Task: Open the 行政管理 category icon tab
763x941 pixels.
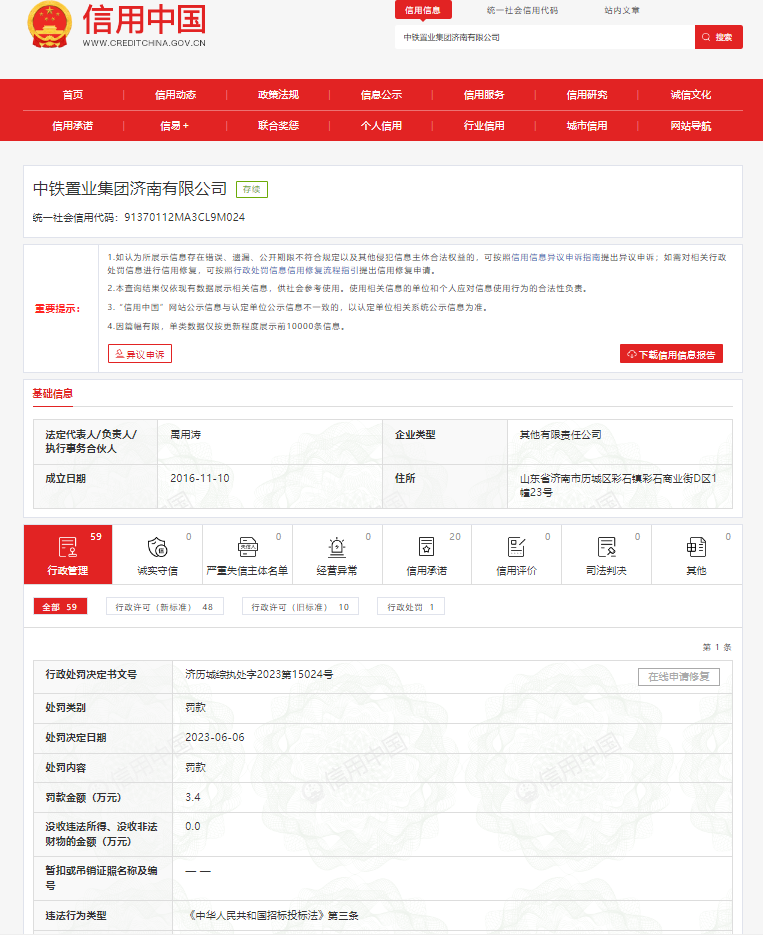Action: coord(68,555)
